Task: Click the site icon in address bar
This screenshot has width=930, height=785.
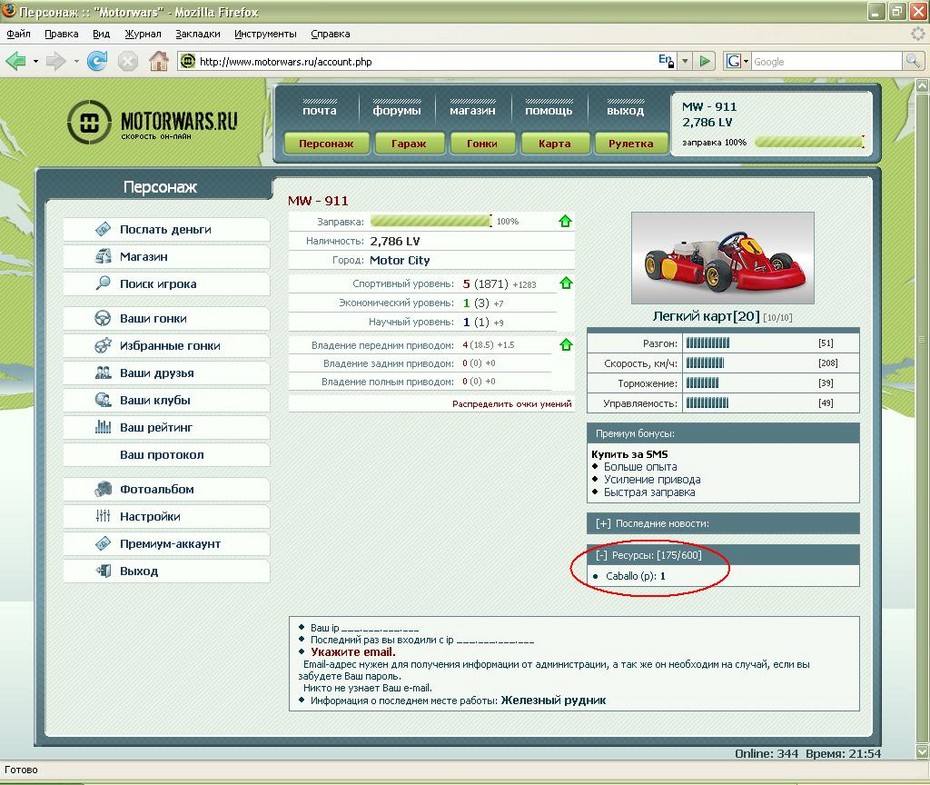Action: tap(187, 61)
